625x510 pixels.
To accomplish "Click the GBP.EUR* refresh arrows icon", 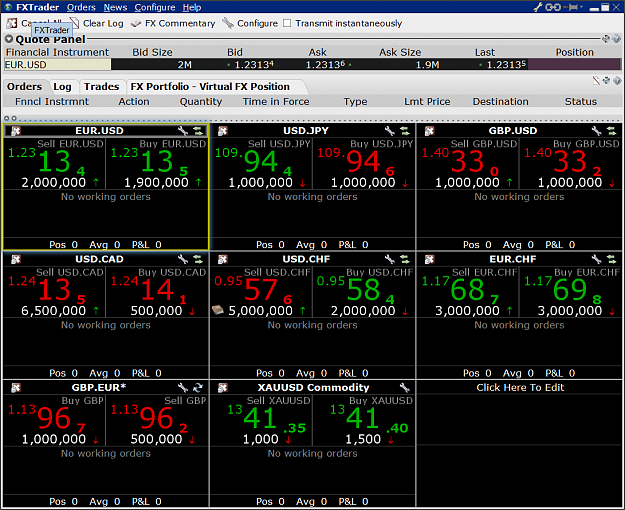I will (198, 388).
